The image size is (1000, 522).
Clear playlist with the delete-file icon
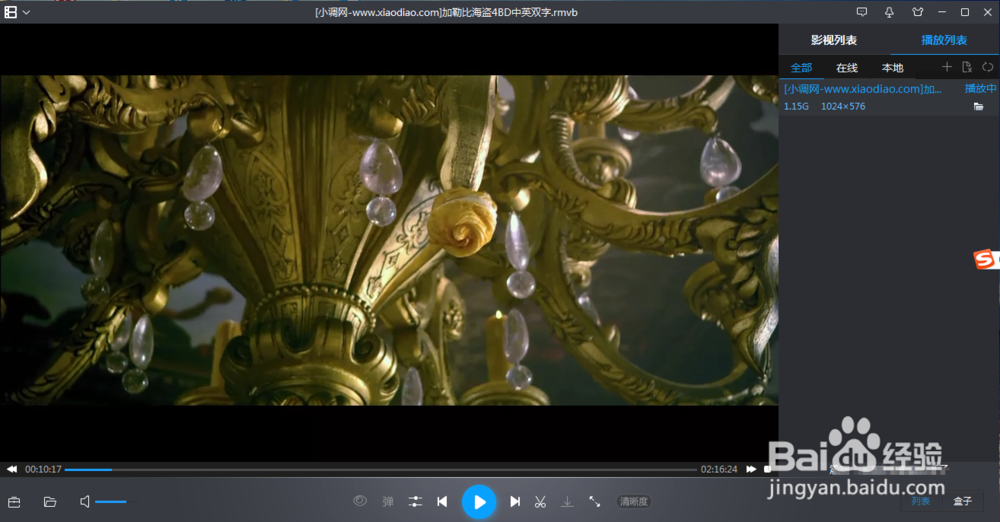click(x=967, y=67)
